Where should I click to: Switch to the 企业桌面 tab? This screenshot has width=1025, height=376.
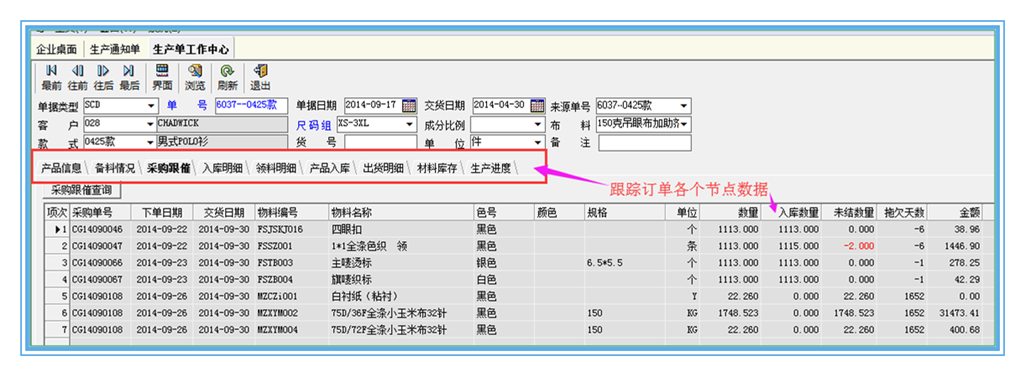pyautogui.click(x=56, y=49)
